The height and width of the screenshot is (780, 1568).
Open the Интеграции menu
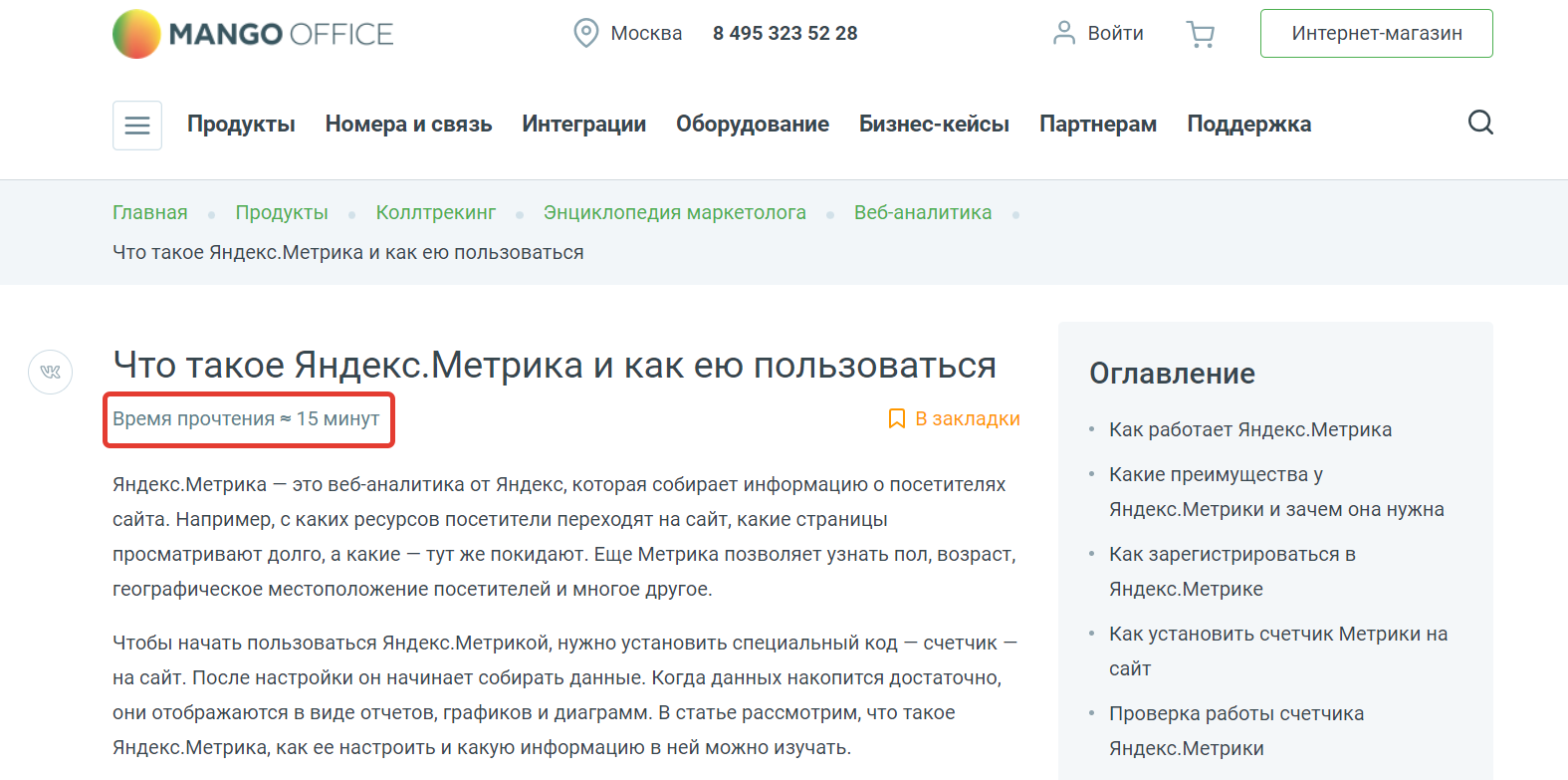(583, 125)
